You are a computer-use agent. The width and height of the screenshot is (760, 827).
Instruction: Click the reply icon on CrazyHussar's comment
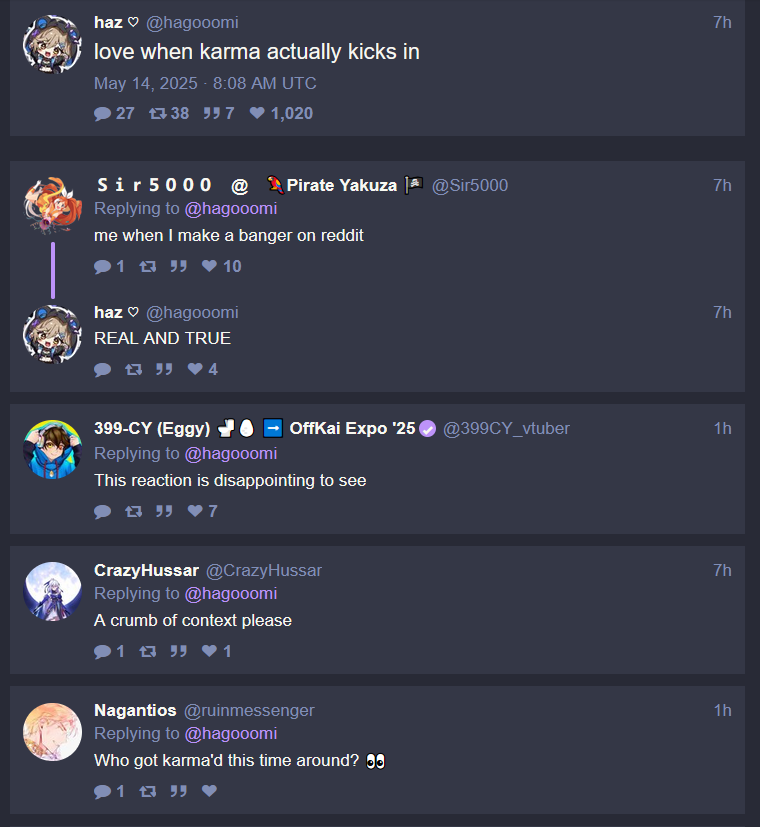pos(102,651)
